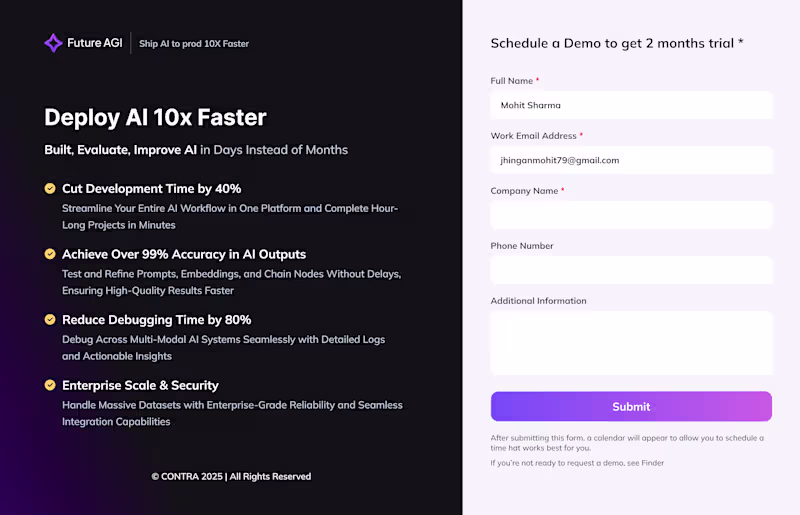Viewport: 800px width, 515px height.
Task: Select the Company Name input box
Action: pyautogui.click(x=631, y=215)
